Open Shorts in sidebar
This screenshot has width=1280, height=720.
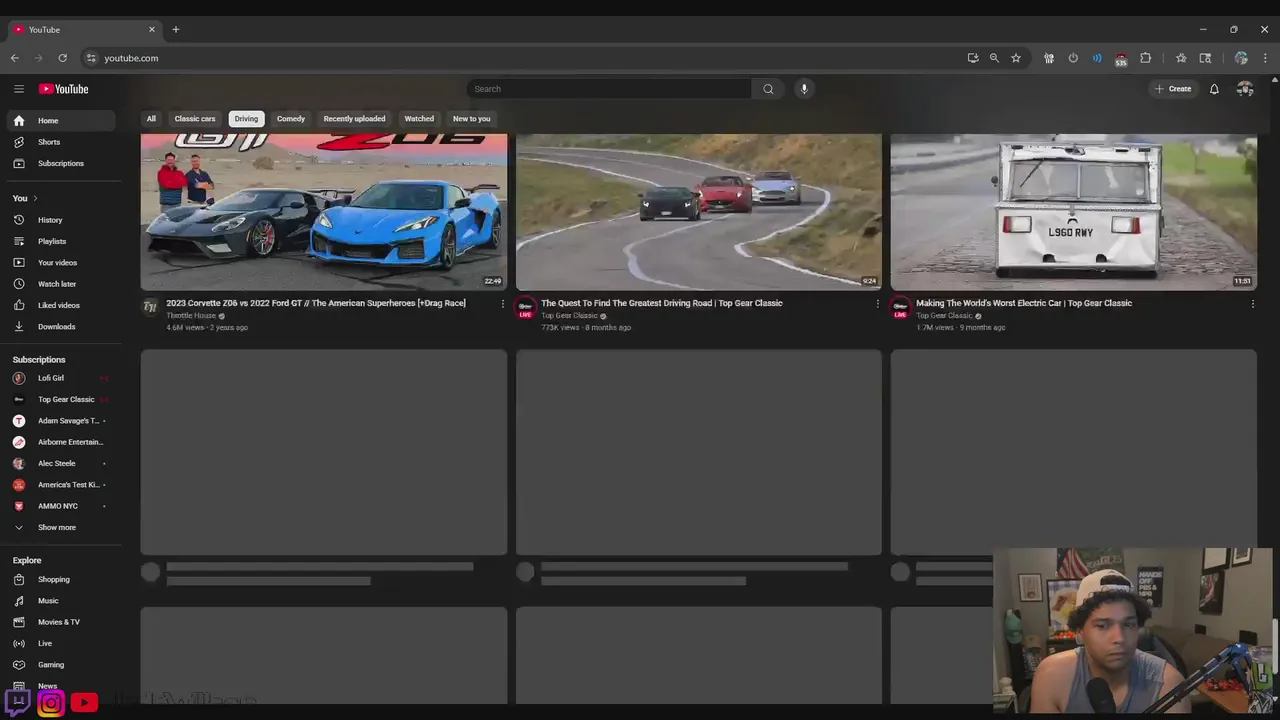coord(61,142)
